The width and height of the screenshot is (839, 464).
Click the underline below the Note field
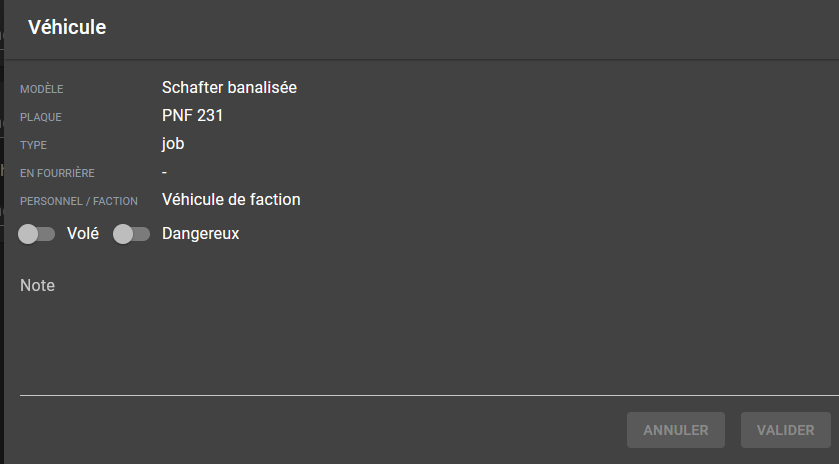pyautogui.click(x=420, y=395)
